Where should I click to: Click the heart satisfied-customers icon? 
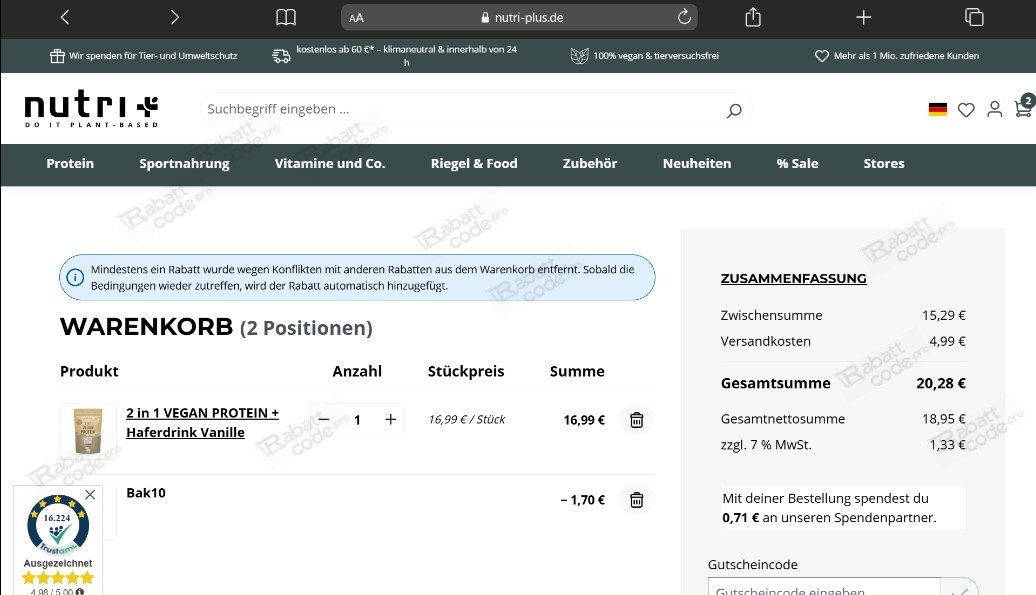[821, 56]
